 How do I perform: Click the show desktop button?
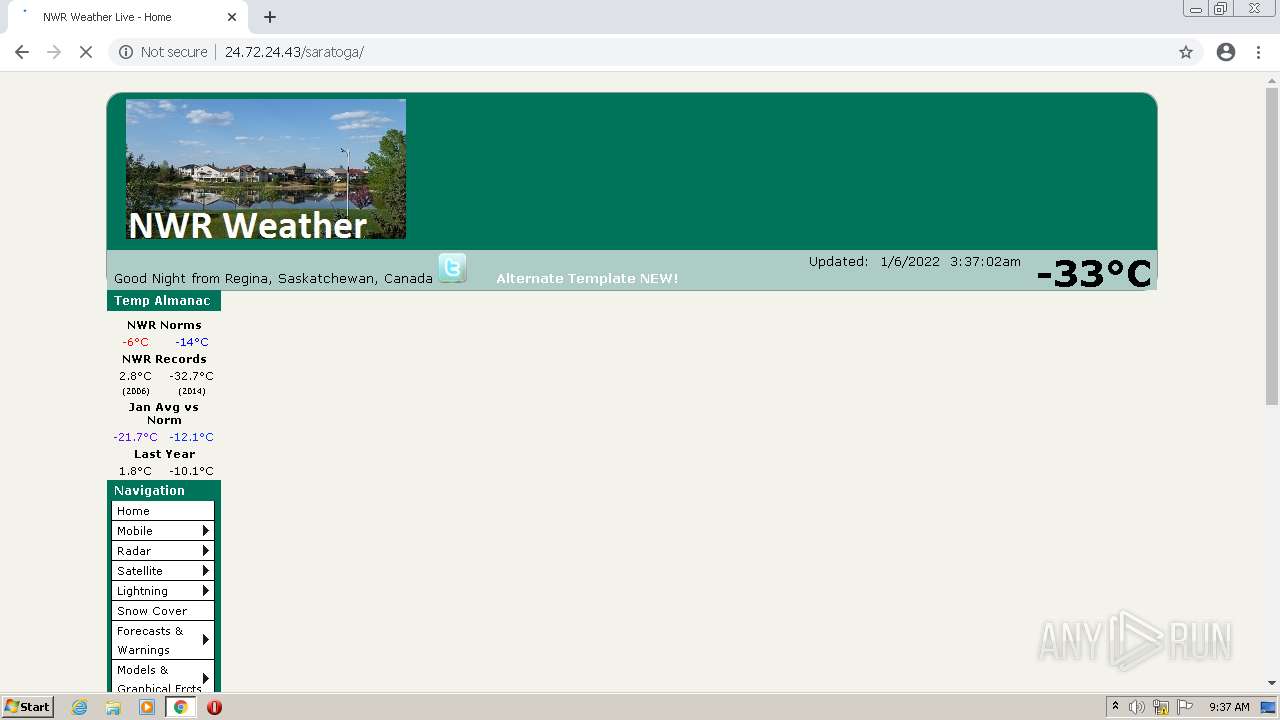[x=1269, y=707]
